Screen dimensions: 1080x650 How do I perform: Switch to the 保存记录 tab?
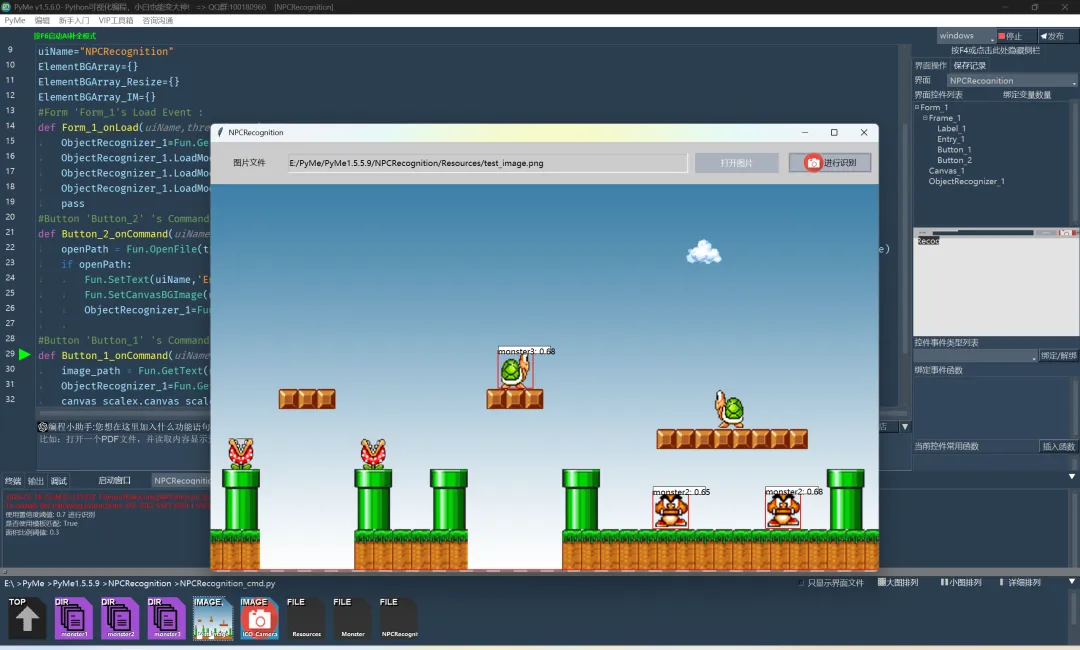pos(970,65)
